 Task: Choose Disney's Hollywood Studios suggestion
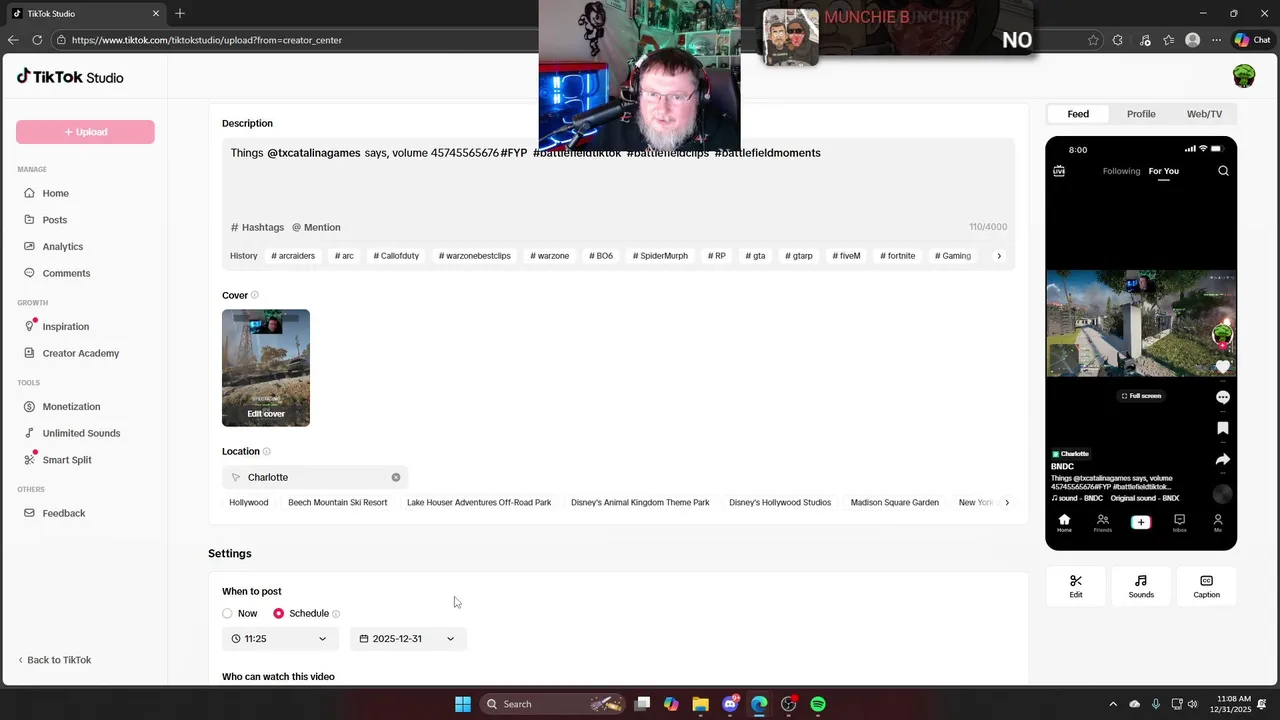point(780,503)
